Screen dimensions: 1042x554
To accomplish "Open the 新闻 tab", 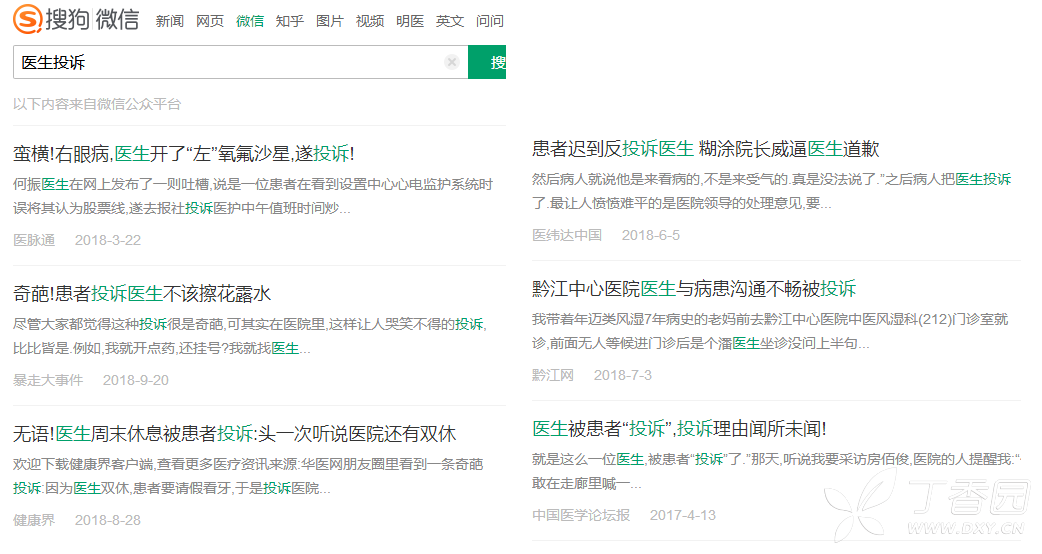I will click(x=169, y=21).
